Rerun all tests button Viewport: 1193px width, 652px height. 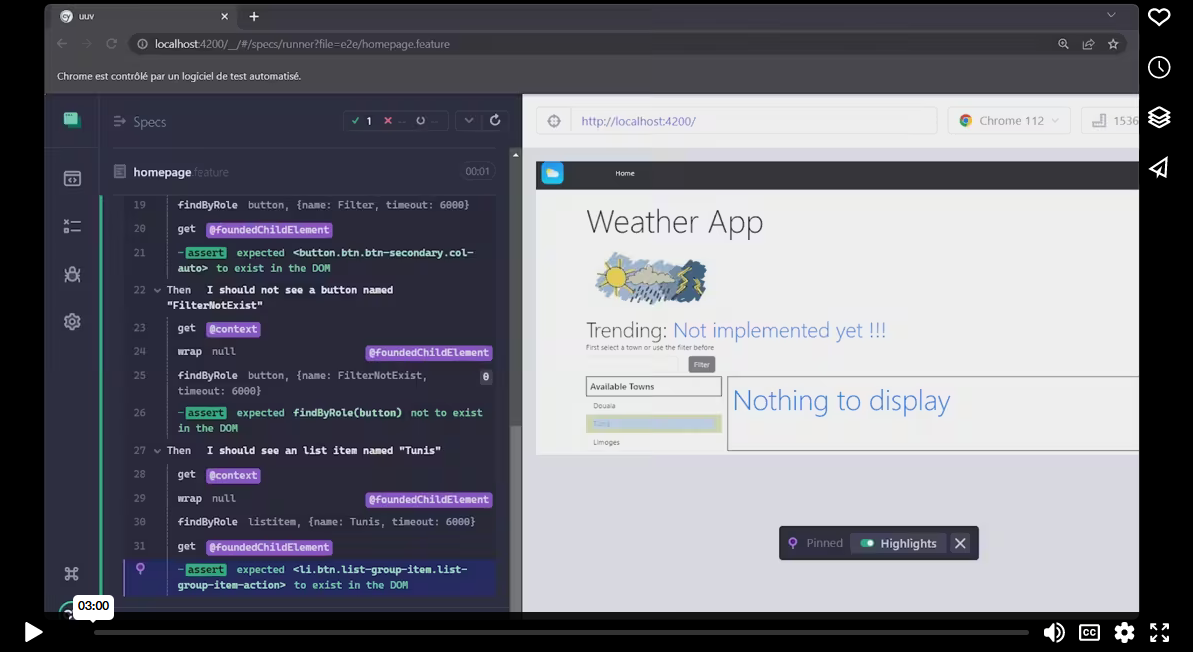pyautogui.click(x=494, y=121)
